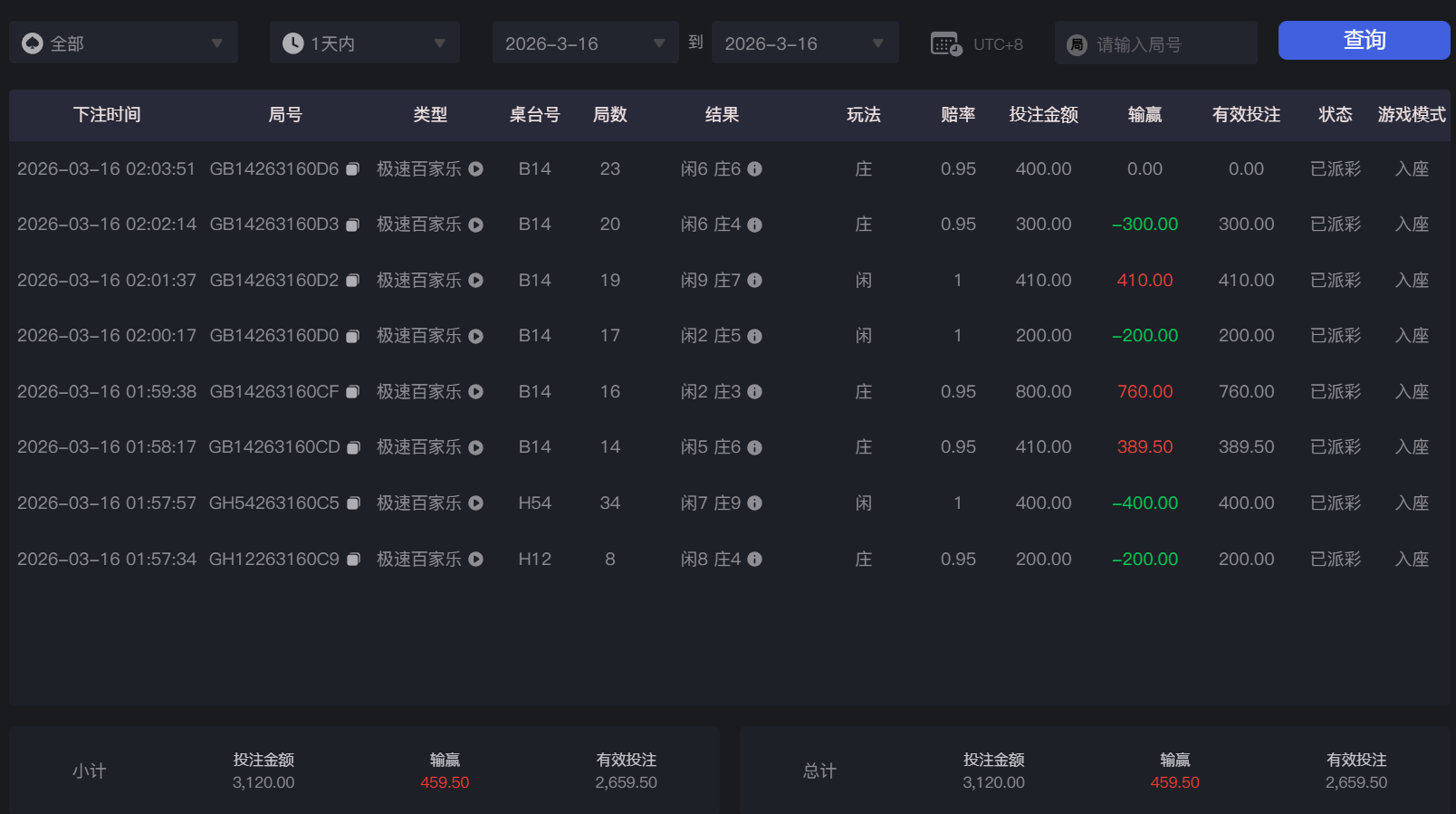Focus the 请输入局号 round number field

pos(1164,44)
